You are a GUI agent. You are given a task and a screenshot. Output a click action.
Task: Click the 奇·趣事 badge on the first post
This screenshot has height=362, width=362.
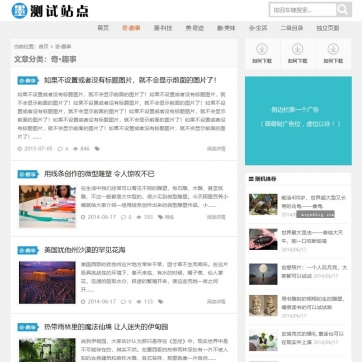coord(28,80)
